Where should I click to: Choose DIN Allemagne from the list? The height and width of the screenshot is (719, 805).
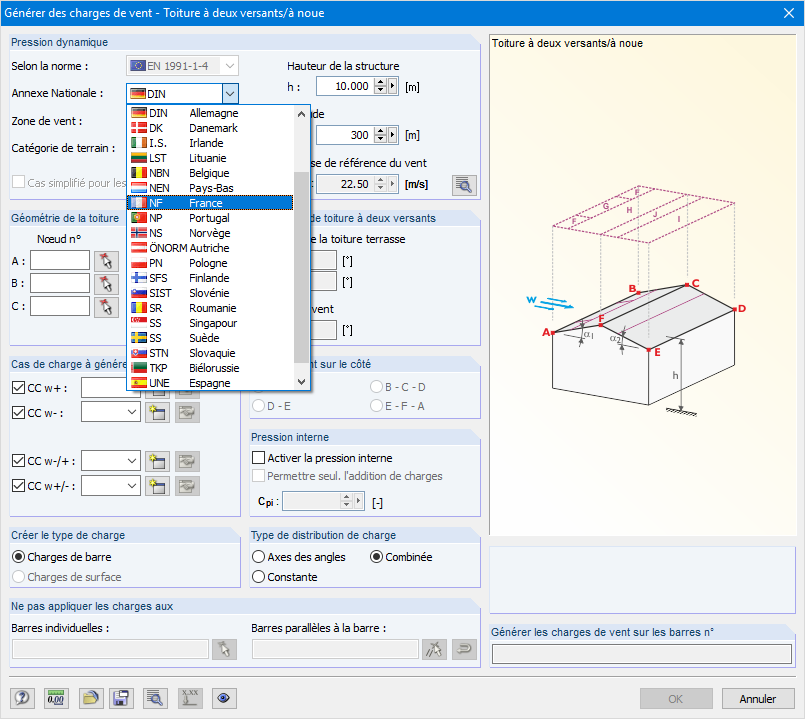coord(210,113)
